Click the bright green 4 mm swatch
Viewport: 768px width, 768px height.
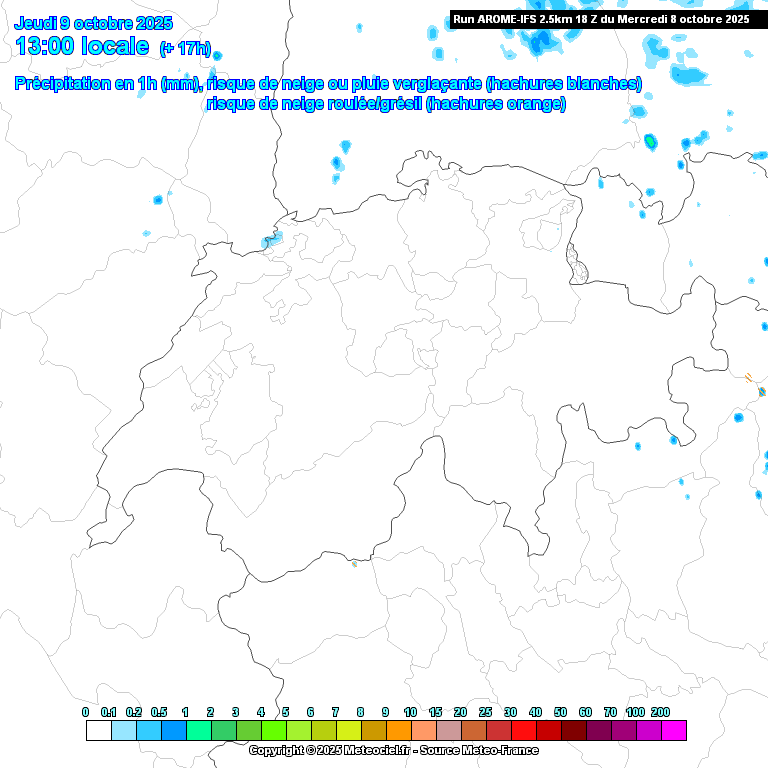click(273, 731)
